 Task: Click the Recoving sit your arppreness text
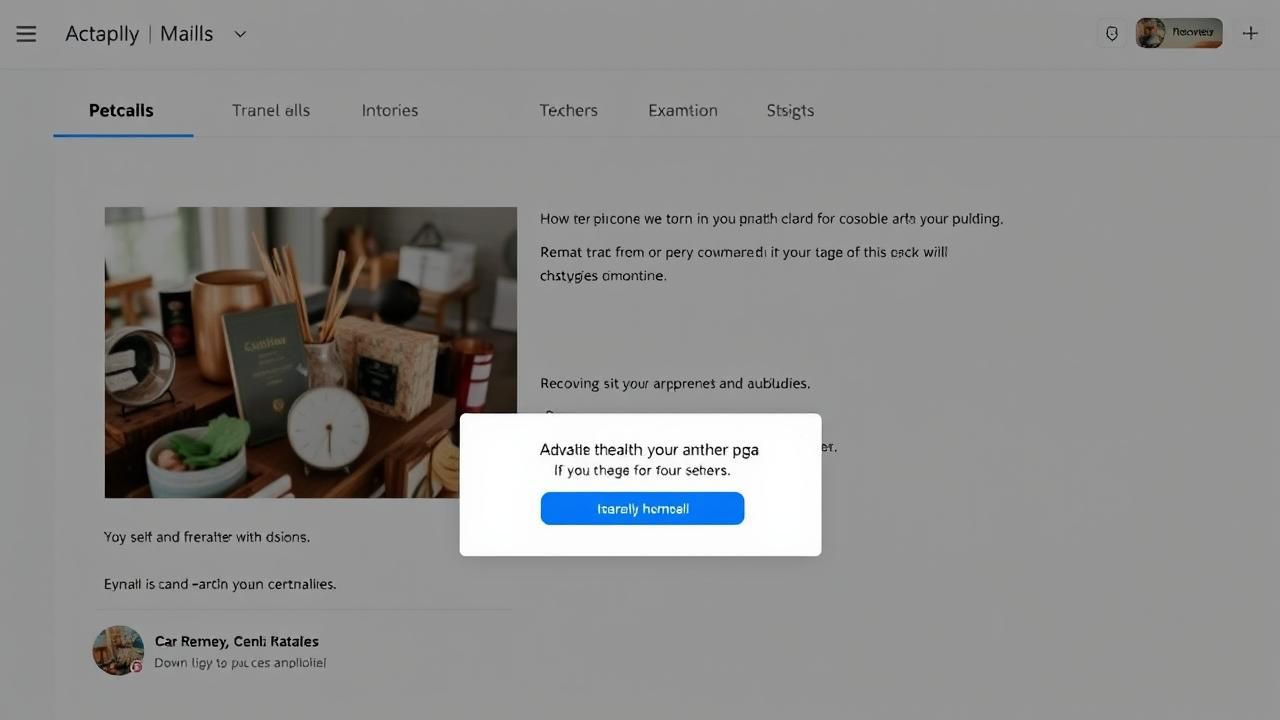click(x=675, y=383)
